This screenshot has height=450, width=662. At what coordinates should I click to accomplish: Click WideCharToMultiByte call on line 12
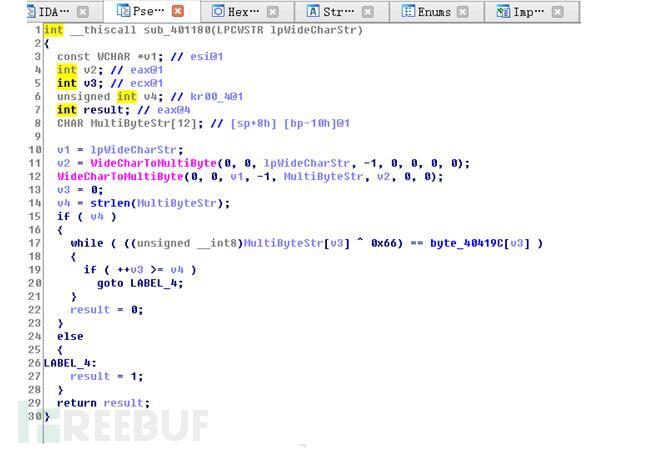pyautogui.click(x=120, y=176)
